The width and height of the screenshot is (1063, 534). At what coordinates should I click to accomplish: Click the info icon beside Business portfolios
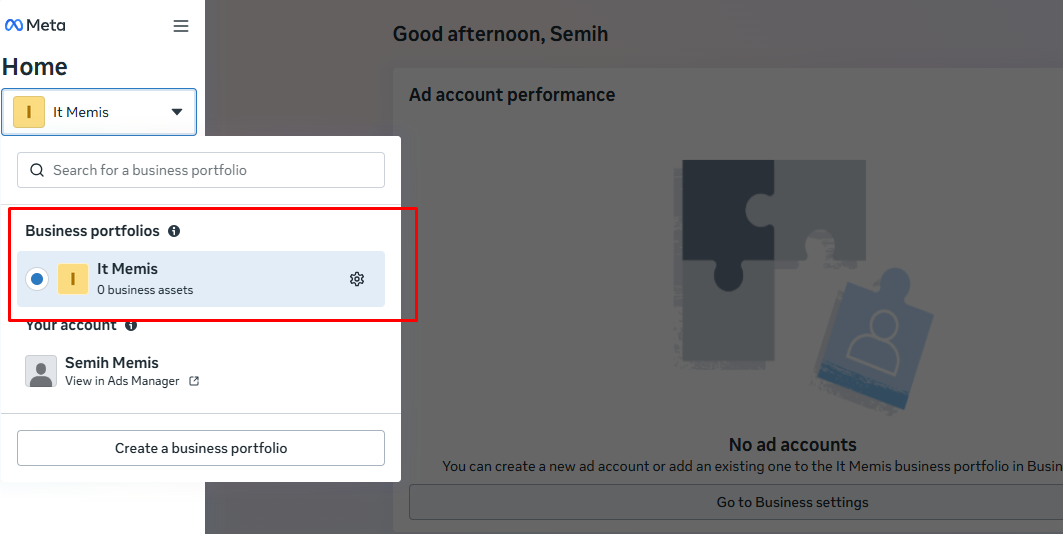point(174,231)
